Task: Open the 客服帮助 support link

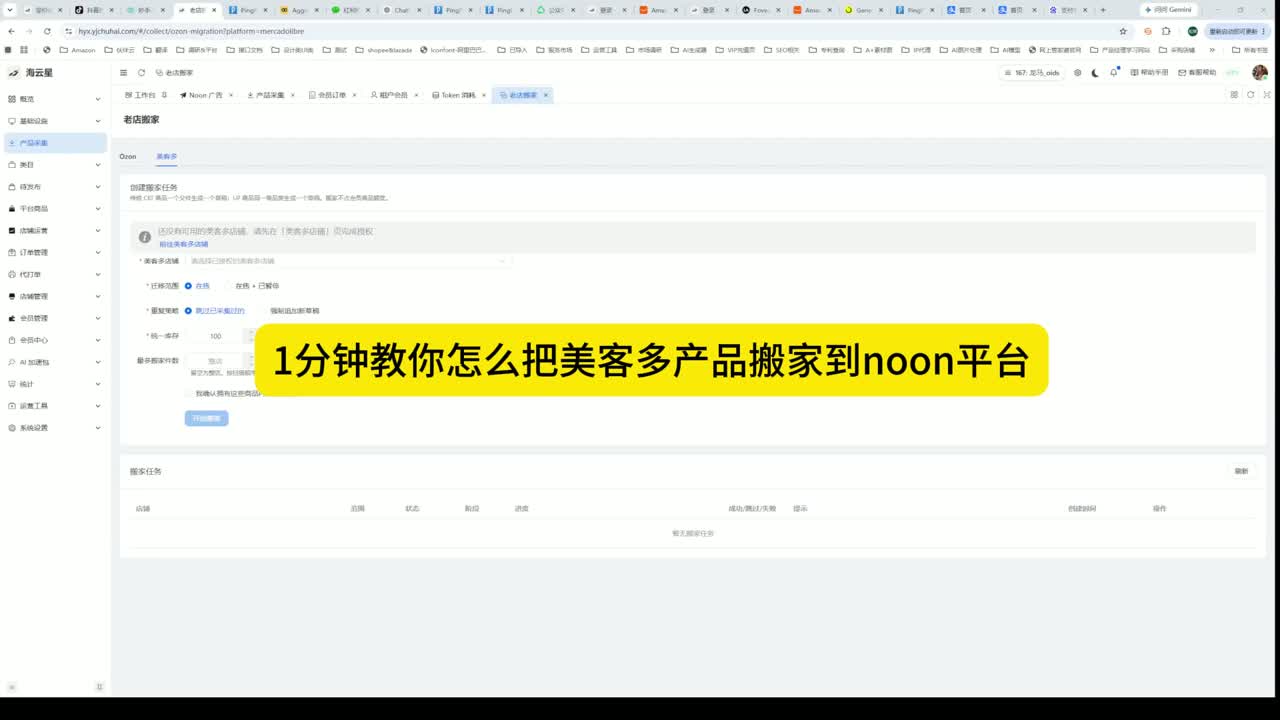Action: [x=1197, y=73]
